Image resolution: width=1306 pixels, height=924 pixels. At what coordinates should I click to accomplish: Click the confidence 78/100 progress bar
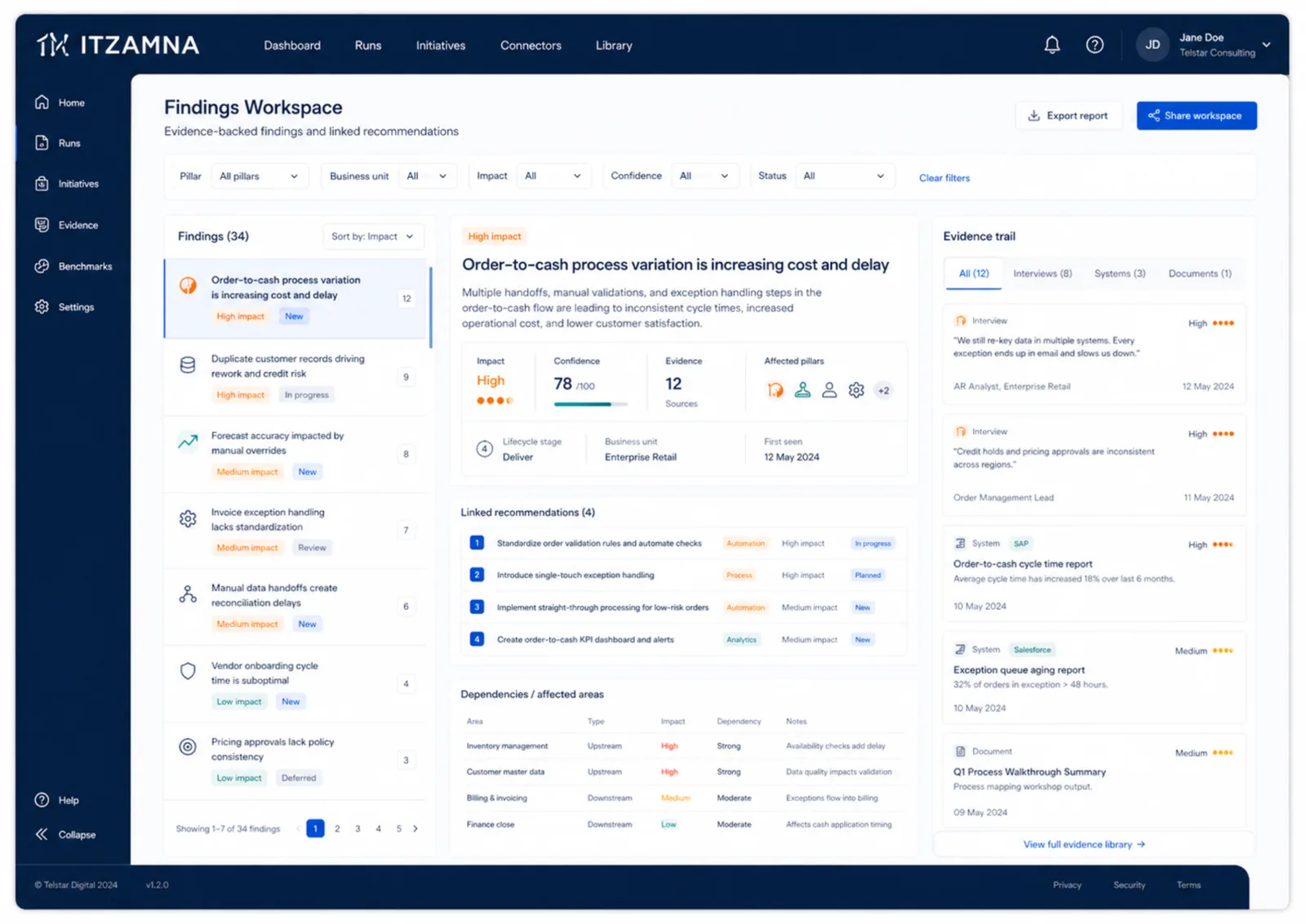click(x=591, y=404)
